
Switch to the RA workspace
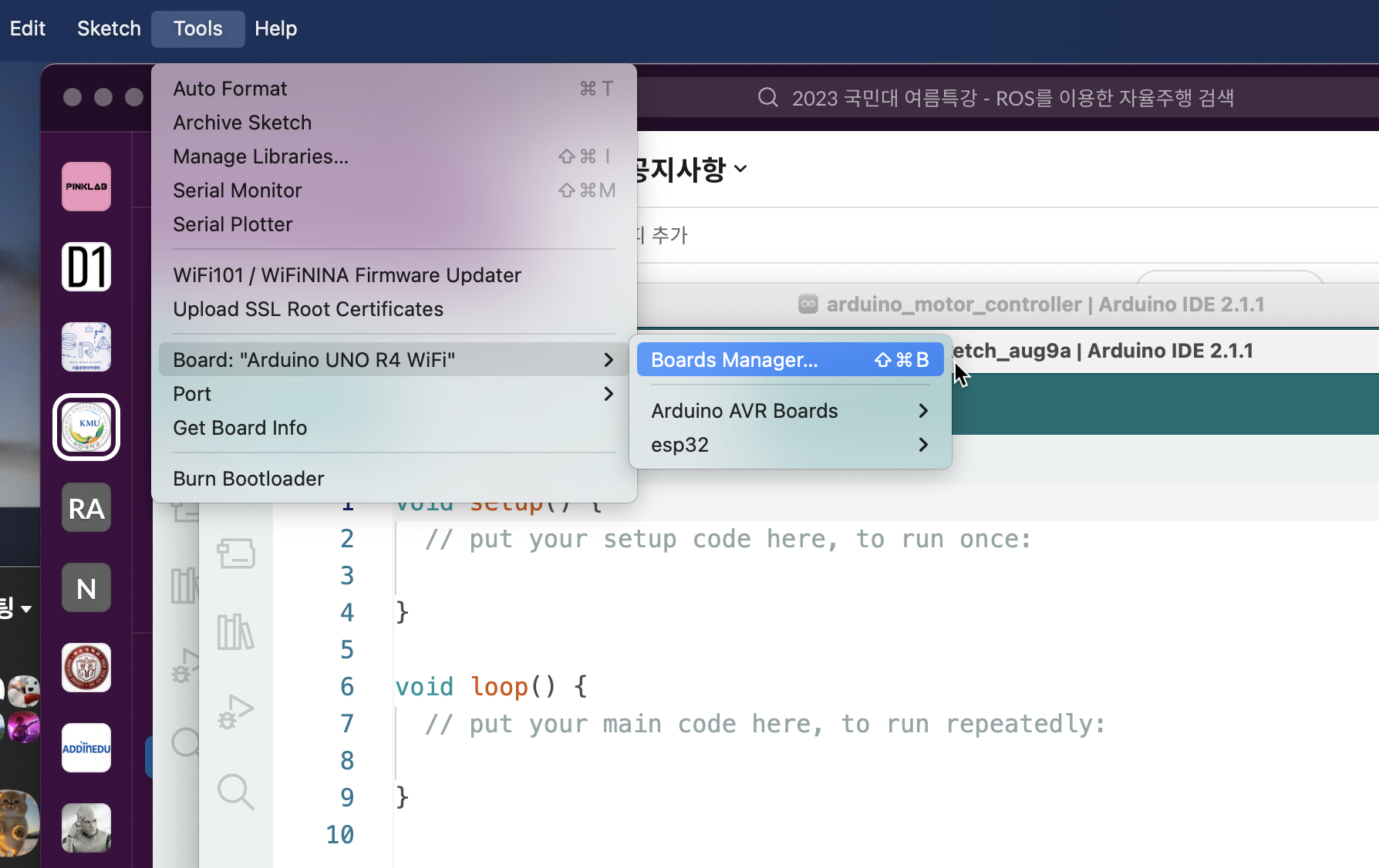coord(86,507)
